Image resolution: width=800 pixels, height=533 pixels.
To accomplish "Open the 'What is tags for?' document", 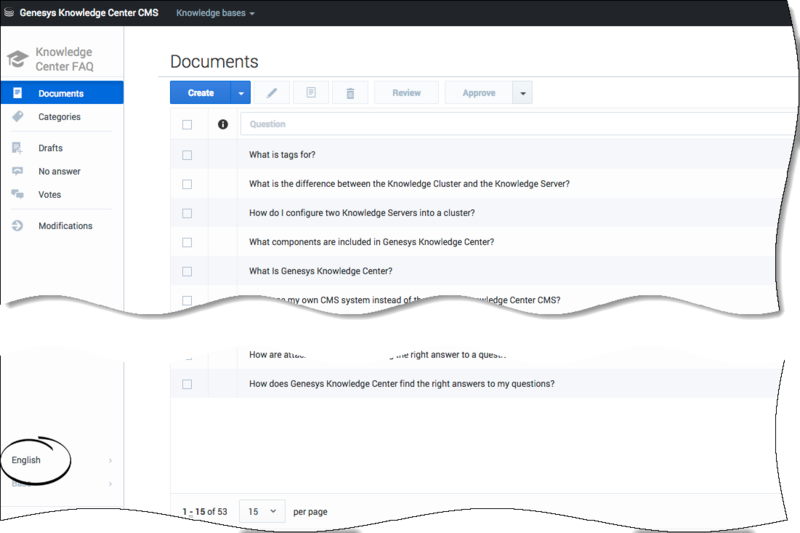I will point(282,155).
